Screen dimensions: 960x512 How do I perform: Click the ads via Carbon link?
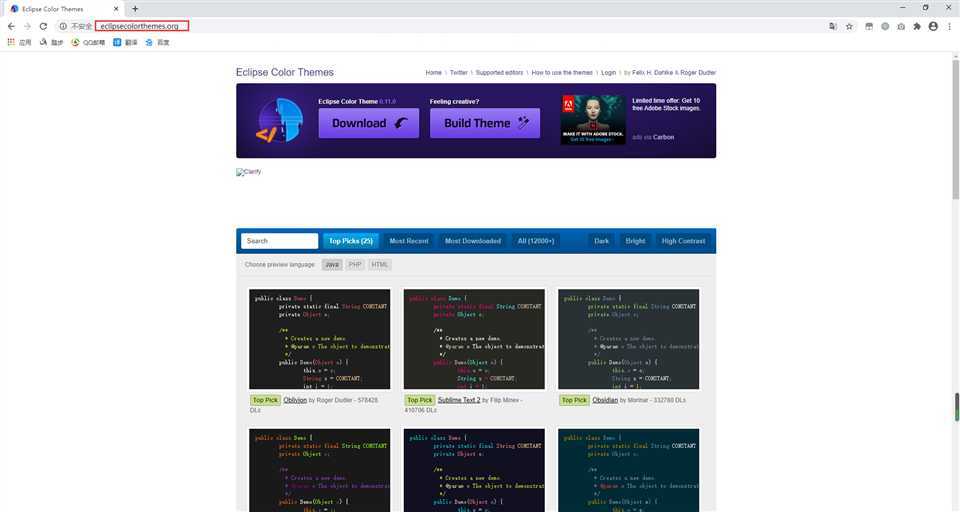point(653,137)
